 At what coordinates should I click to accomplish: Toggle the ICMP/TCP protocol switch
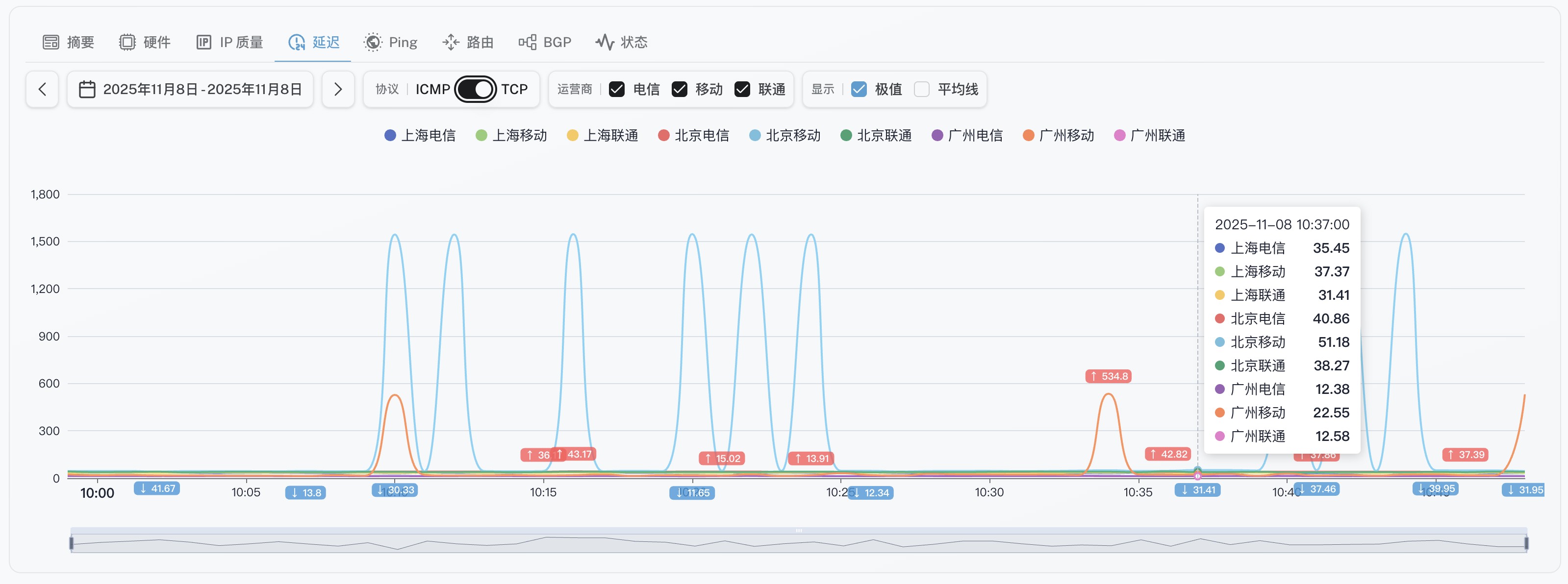pyautogui.click(x=476, y=90)
